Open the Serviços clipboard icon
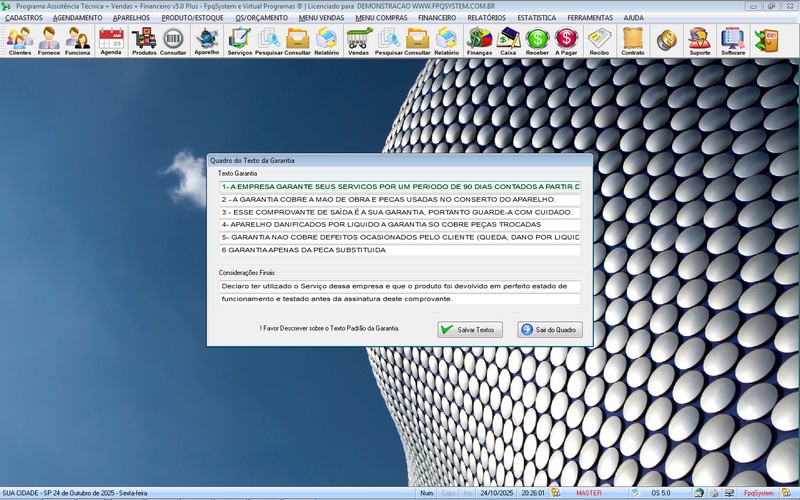Viewport: 800px width, 500px height. click(239, 41)
